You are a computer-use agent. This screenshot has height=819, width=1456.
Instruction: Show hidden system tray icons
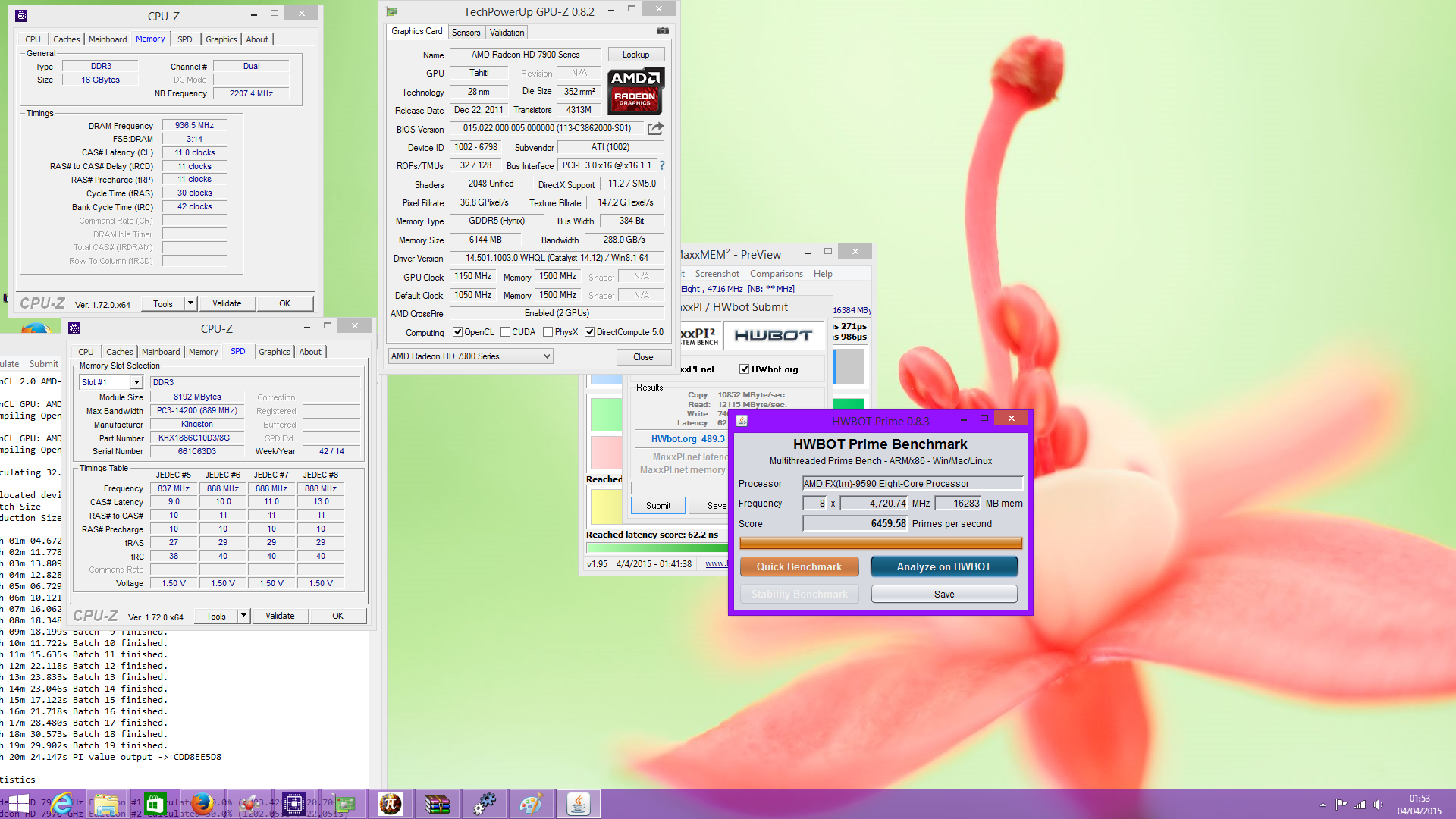click(1323, 805)
